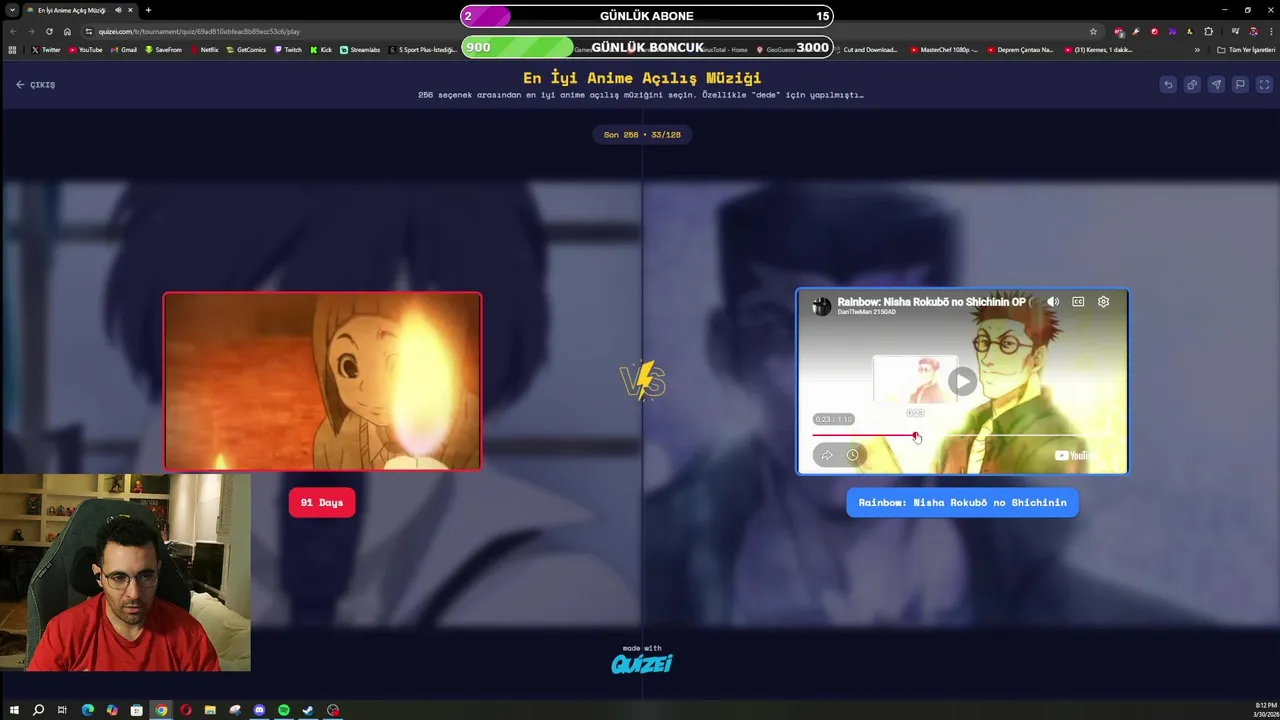Open the Twitter bookmark
The height and width of the screenshot is (720, 1280).
pos(46,50)
